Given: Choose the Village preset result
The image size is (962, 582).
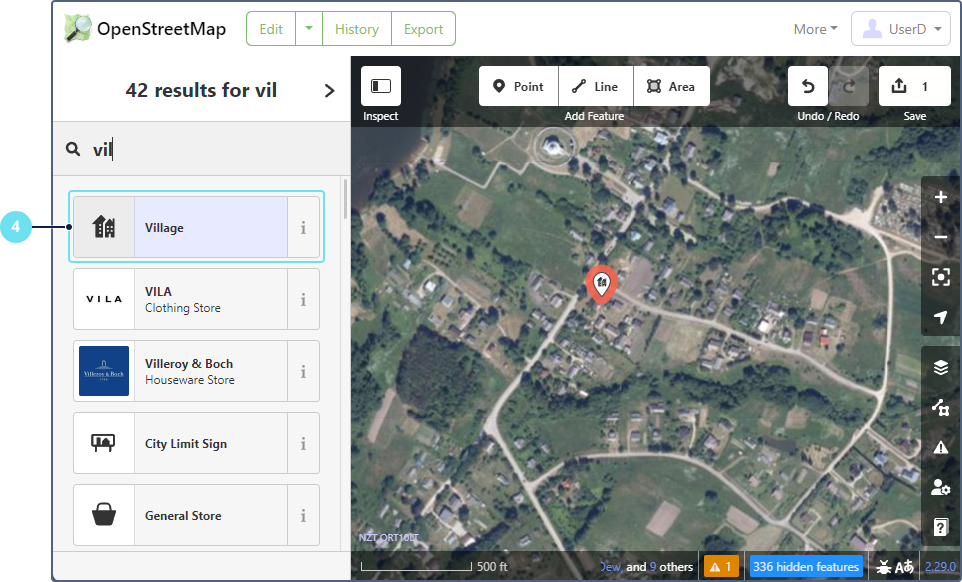Looking at the screenshot, I should (x=196, y=228).
